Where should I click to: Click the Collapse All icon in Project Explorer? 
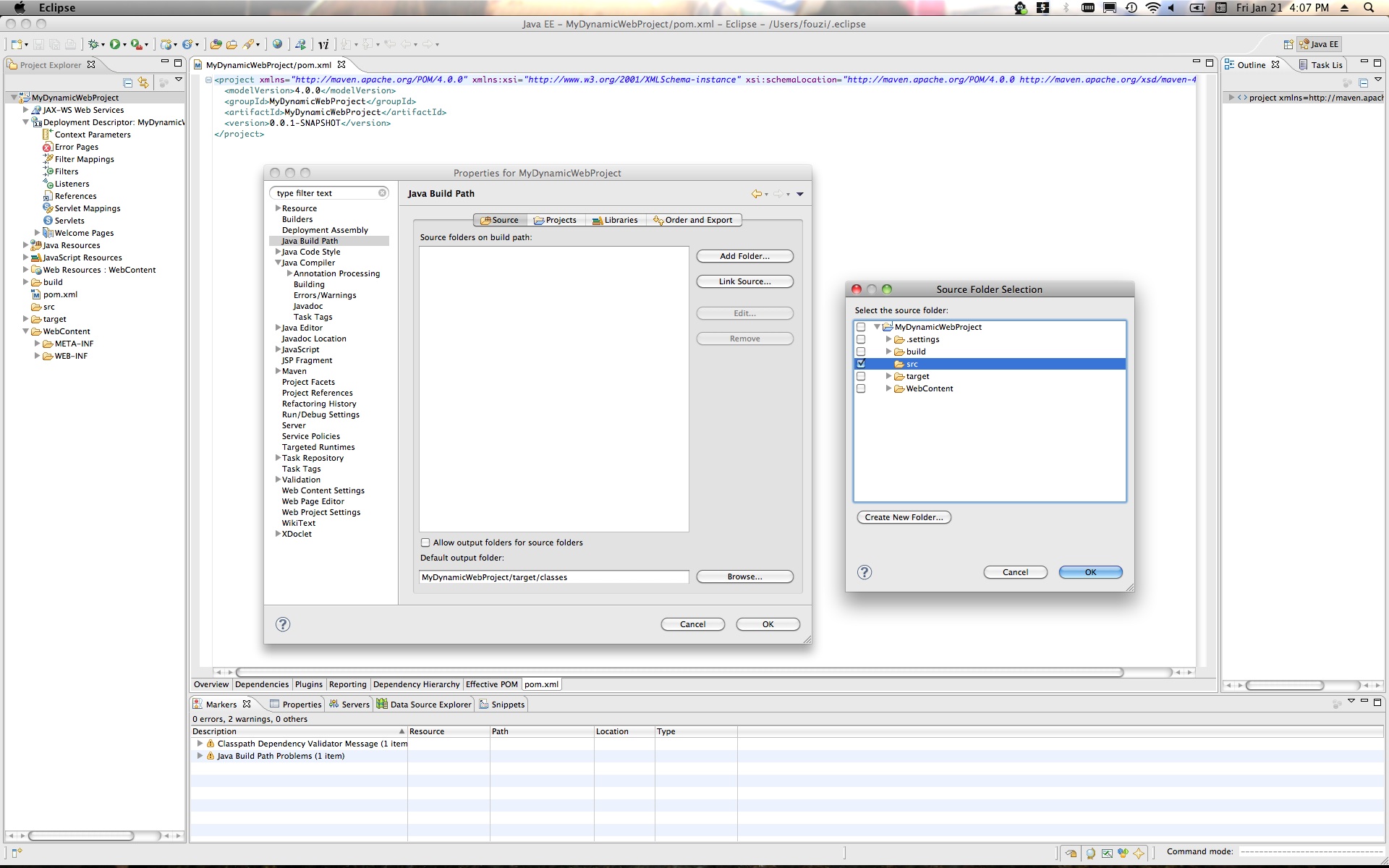[x=128, y=82]
